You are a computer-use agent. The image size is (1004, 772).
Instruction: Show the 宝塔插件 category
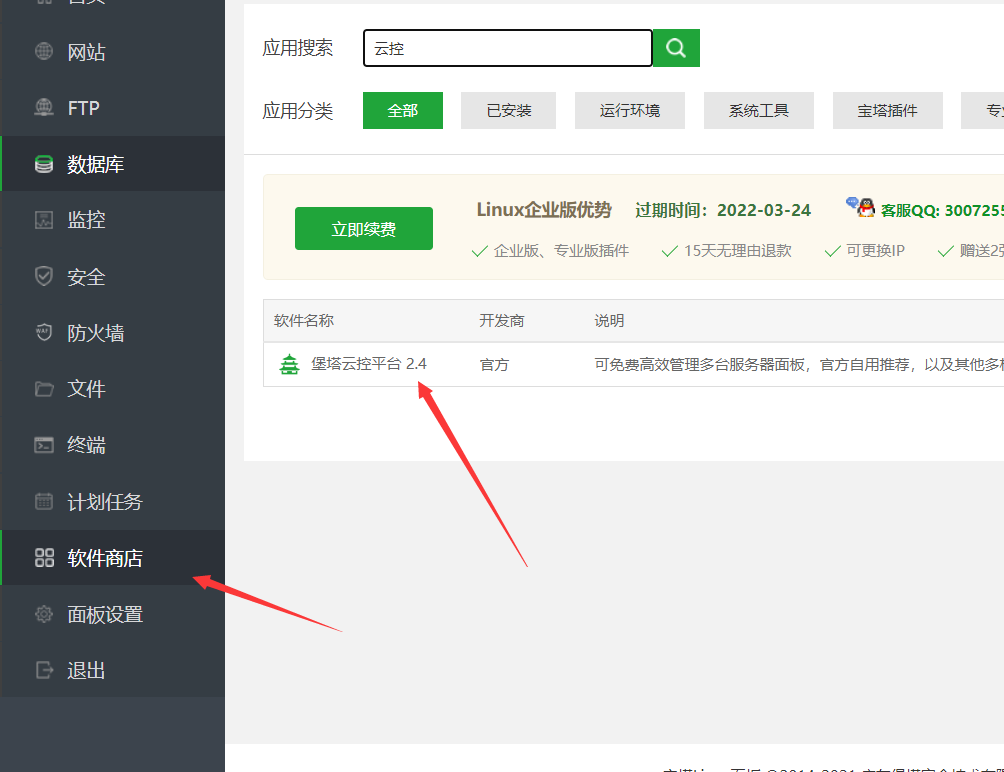point(887,111)
